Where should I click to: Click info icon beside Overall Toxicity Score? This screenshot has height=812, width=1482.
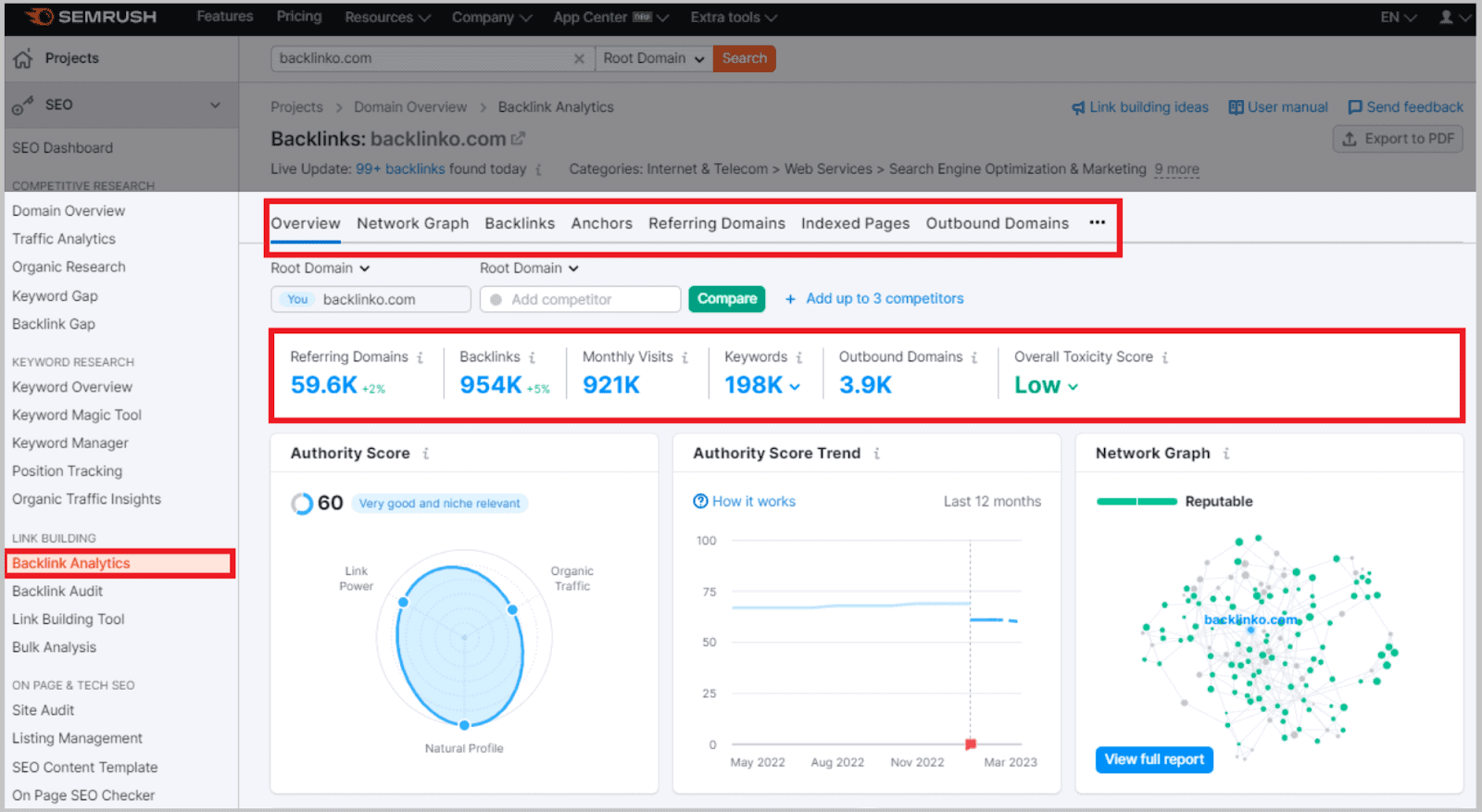[x=1164, y=357]
